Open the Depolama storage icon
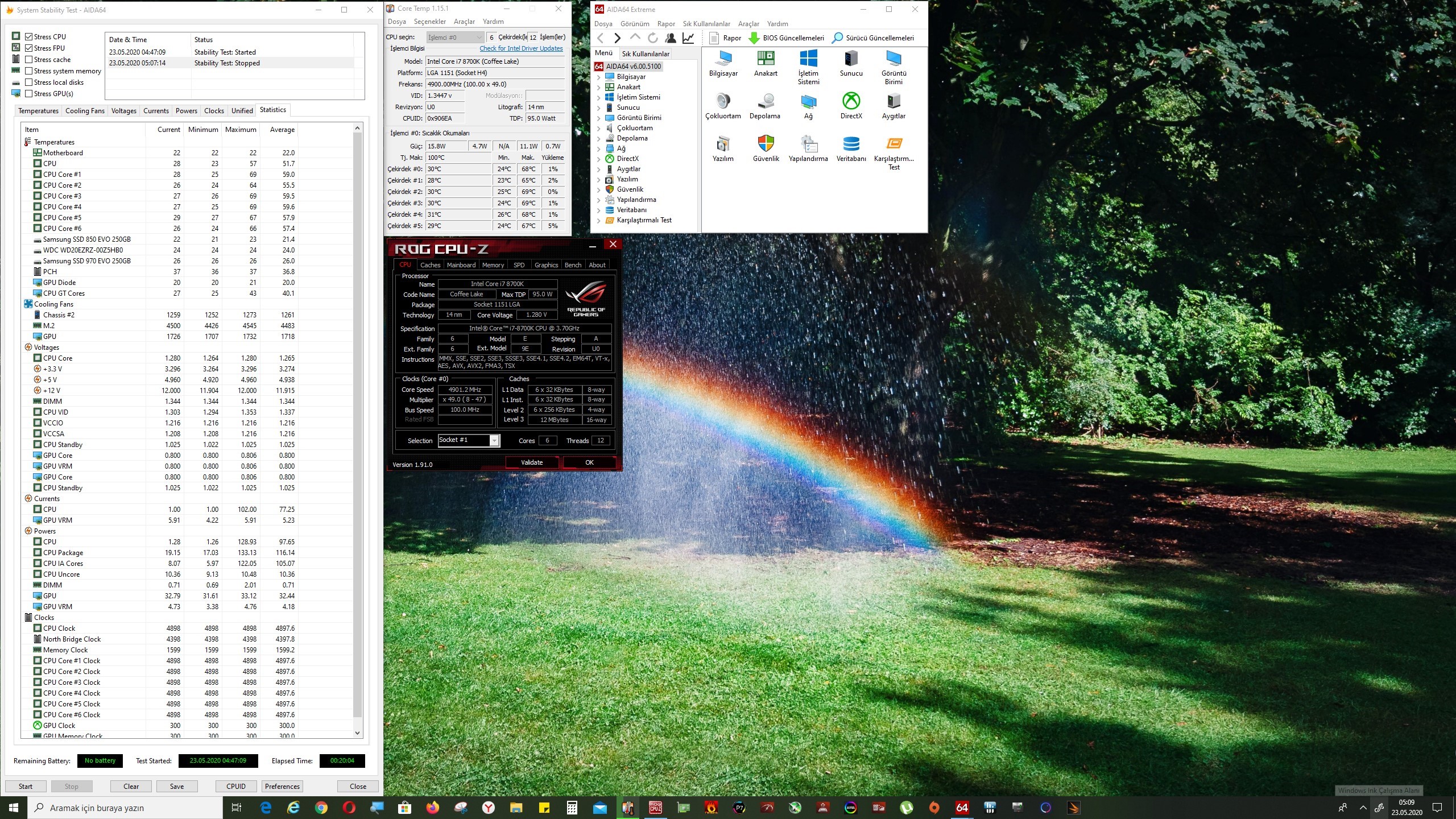Screen dimensions: 1456x819 click(765, 106)
